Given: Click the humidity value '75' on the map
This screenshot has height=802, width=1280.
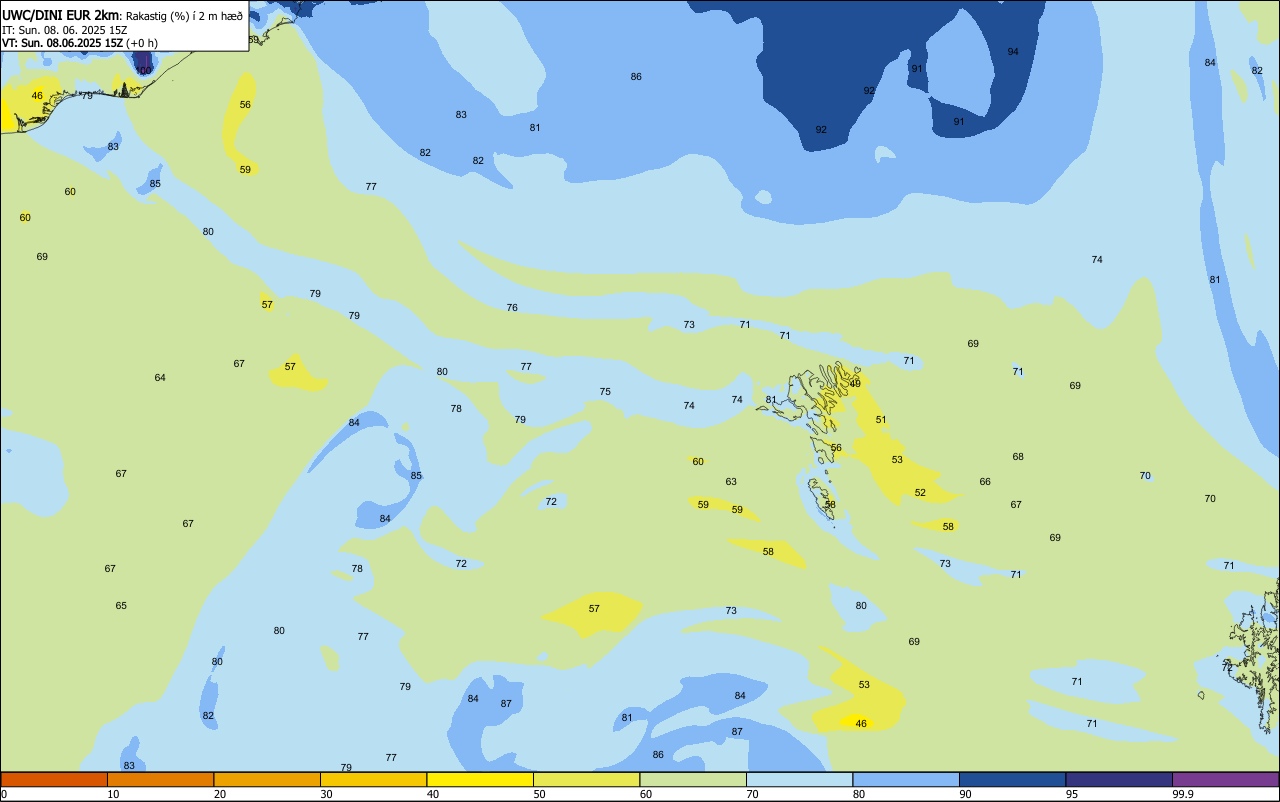Looking at the screenshot, I should (x=605, y=392).
